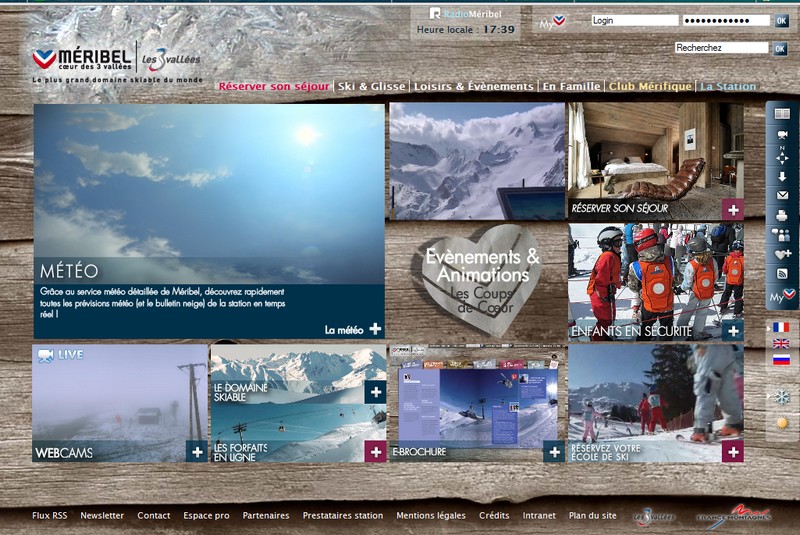Screen dimensions: 800x535
Task: Click the download arrow icon in sidebar
Action: 782,176
